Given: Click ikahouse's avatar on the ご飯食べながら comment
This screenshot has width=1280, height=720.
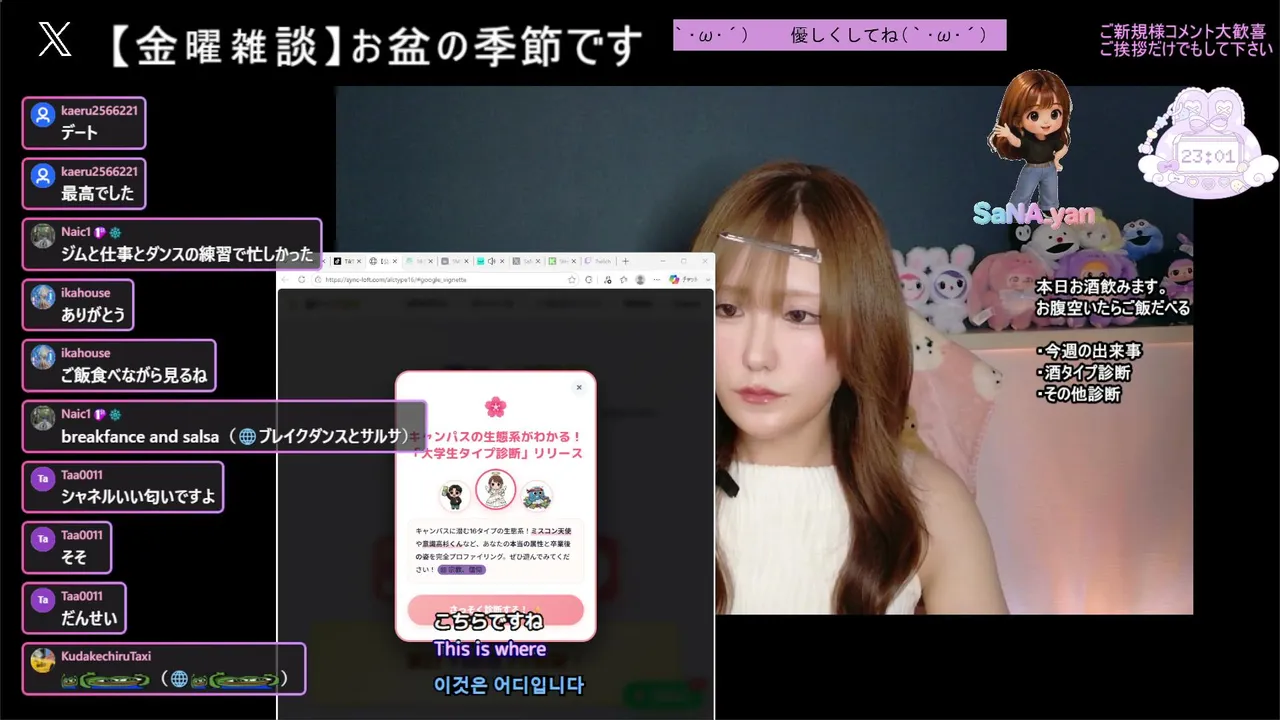Looking at the screenshot, I should click(43, 356).
